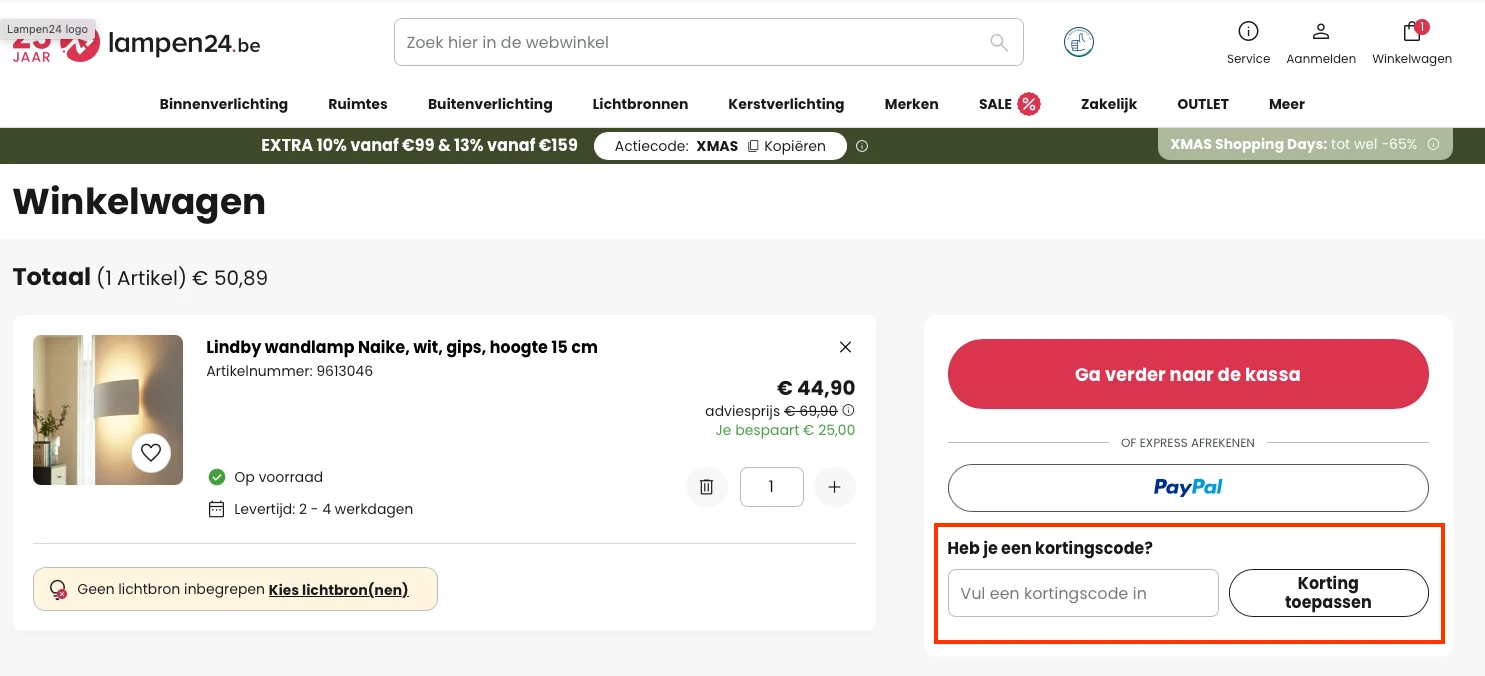Add the Naike wandlamp to favorites heart icon
The width and height of the screenshot is (1485, 676).
[x=151, y=452]
